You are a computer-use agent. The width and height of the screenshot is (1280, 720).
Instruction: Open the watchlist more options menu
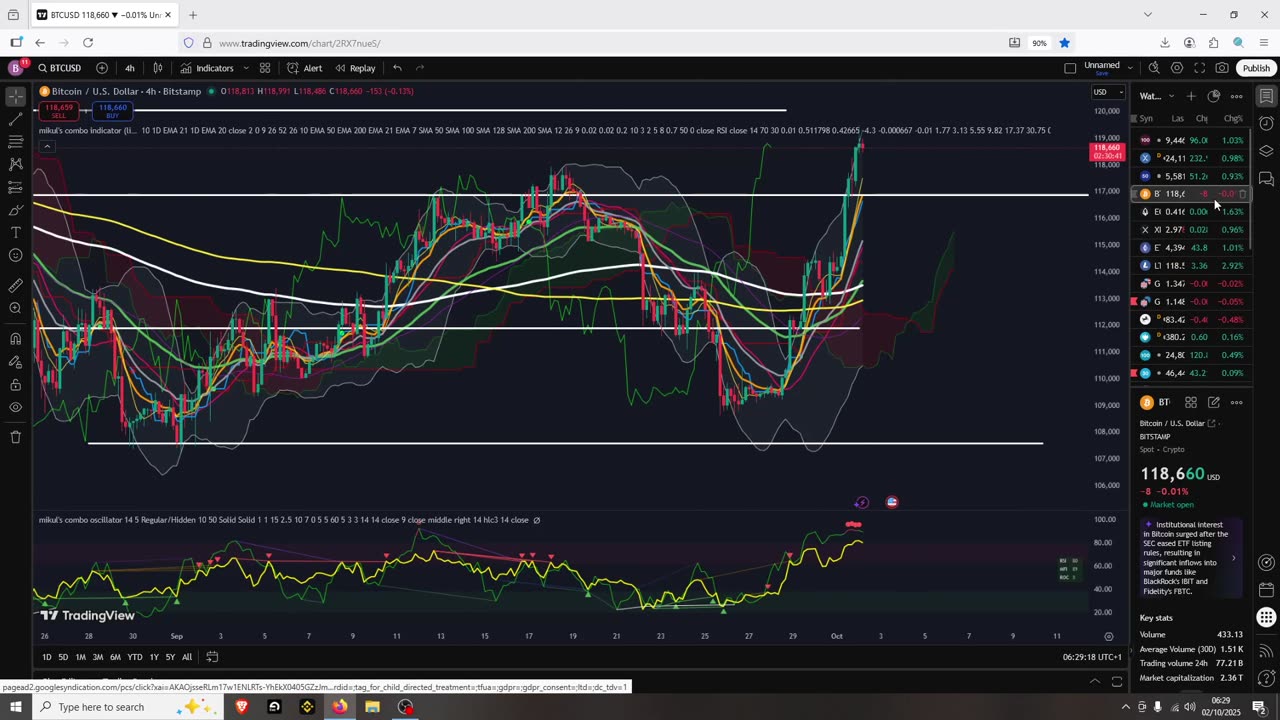[x=1237, y=96]
